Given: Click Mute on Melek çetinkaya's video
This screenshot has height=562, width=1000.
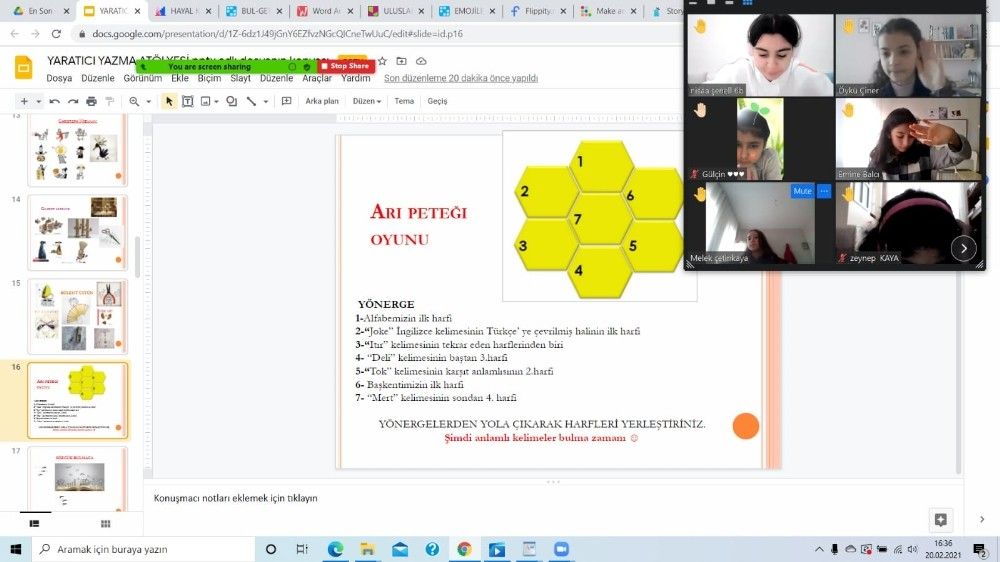Looking at the screenshot, I should pyautogui.click(x=802, y=191).
